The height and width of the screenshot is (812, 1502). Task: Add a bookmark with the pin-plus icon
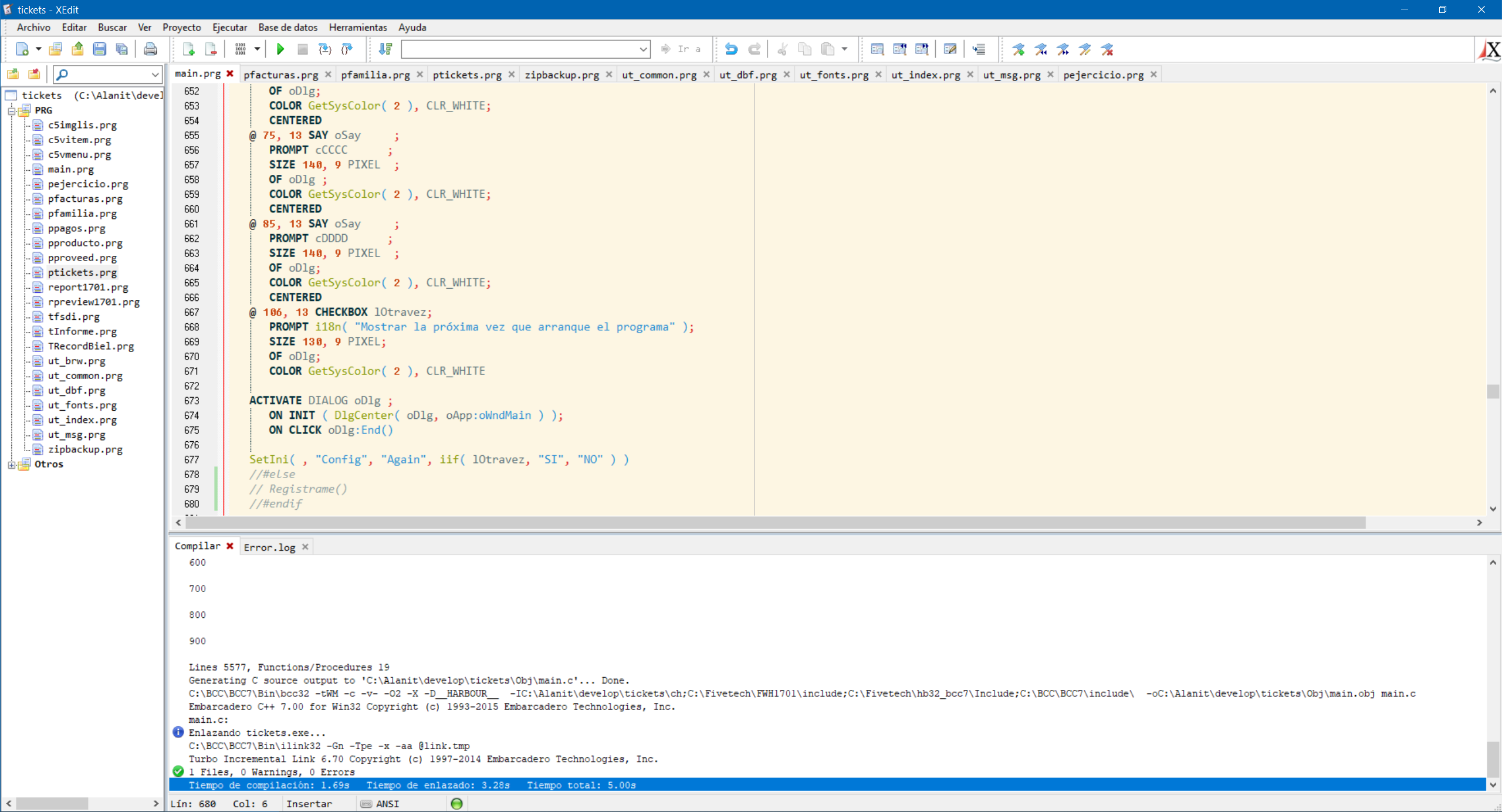1019,49
